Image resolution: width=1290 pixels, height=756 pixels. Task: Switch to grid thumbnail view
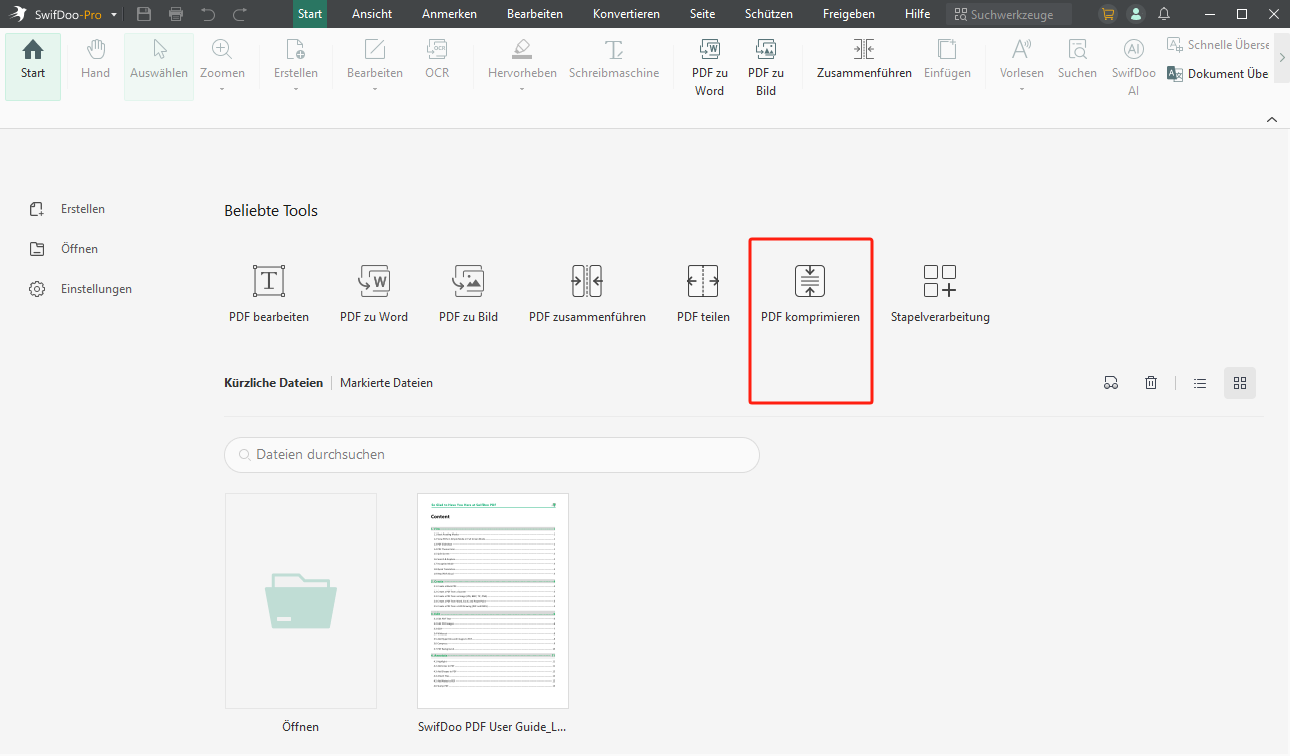click(1240, 383)
